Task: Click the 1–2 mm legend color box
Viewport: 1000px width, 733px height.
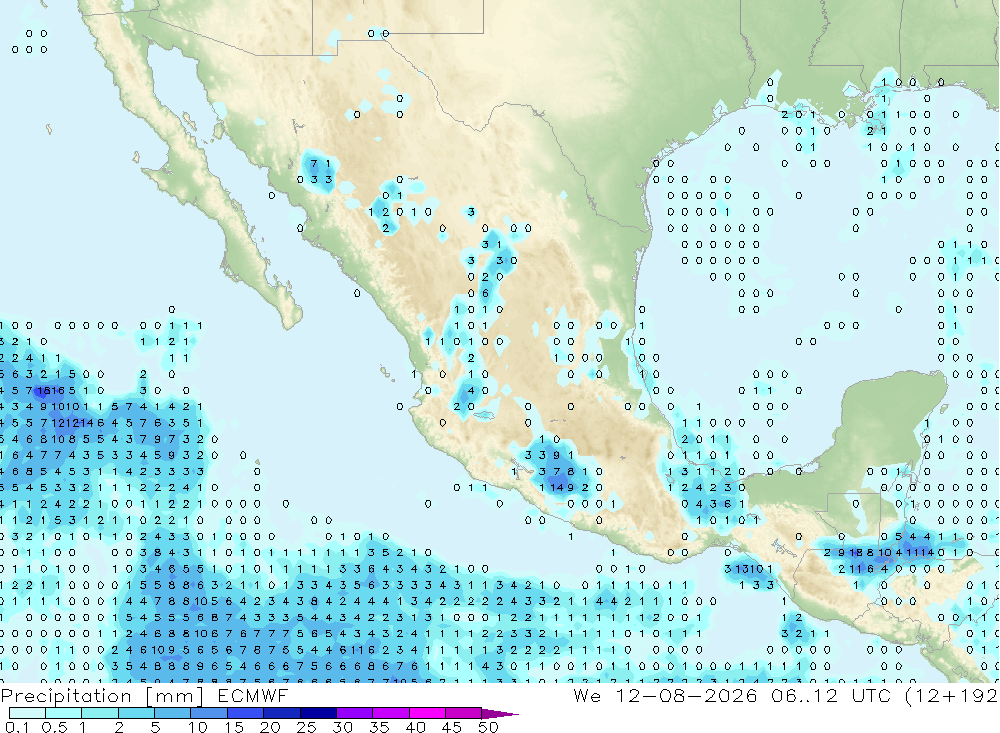Action: [99, 713]
